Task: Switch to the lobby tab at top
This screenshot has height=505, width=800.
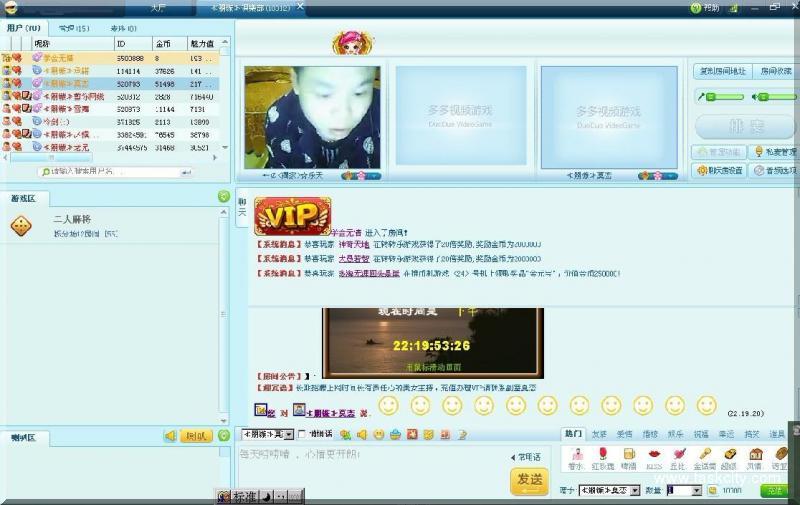Action: [158, 7]
